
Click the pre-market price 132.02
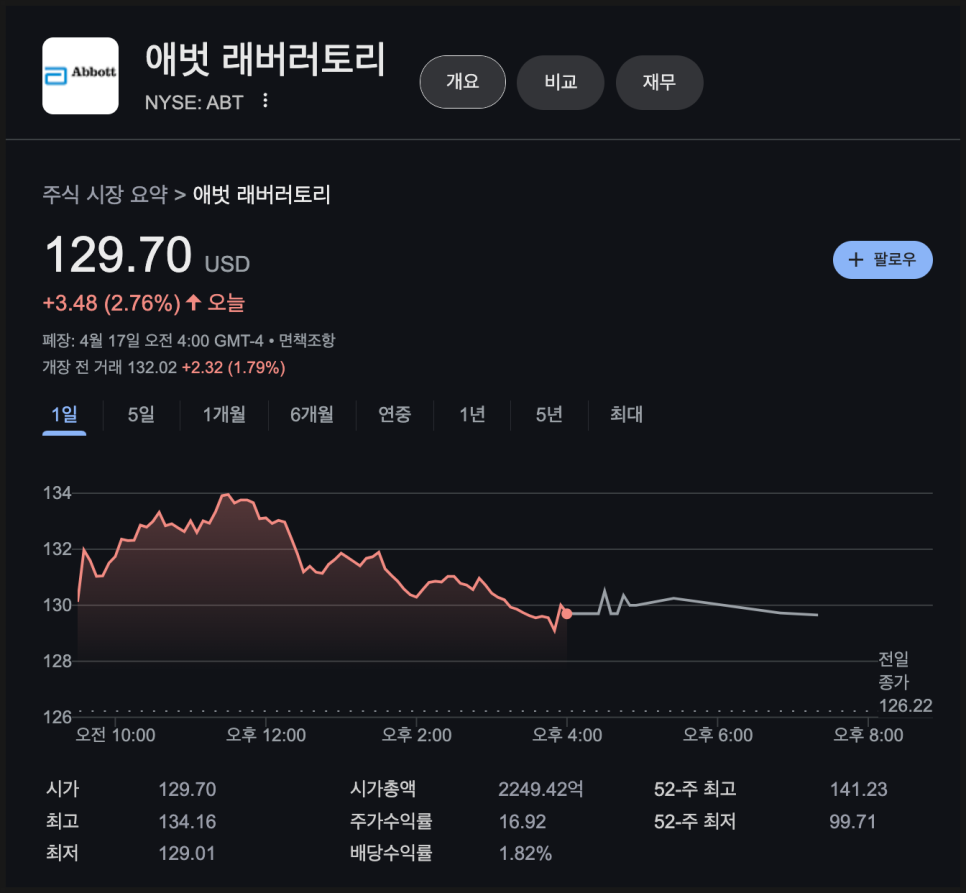click(x=152, y=368)
